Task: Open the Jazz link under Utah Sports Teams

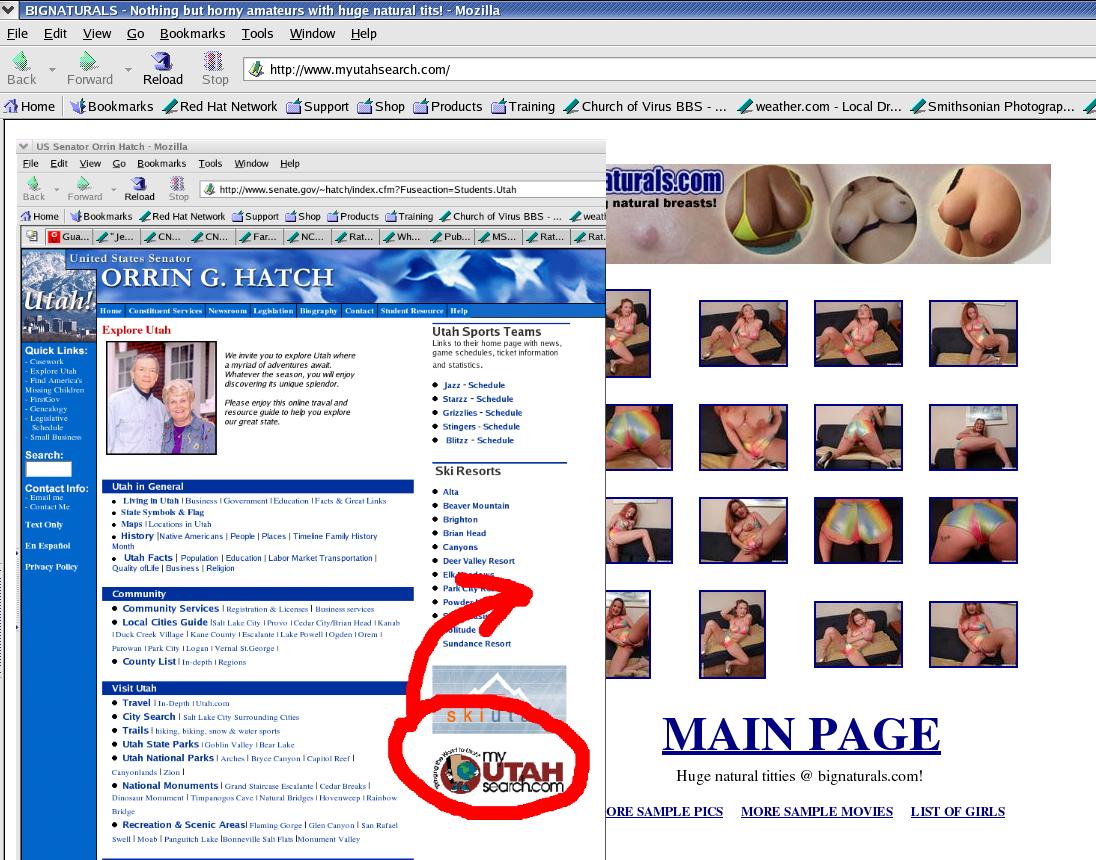Action: pyautogui.click(x=452, y=385)
